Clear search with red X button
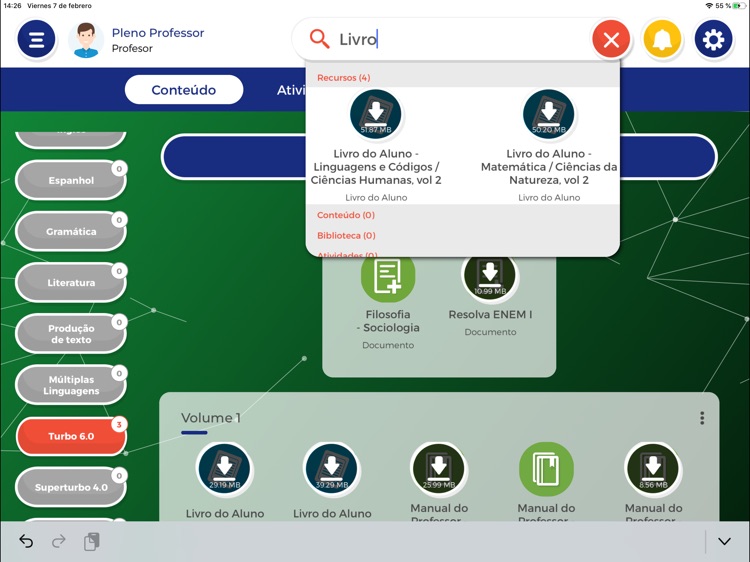Viewport: 750px width, 562px height. 611,39
